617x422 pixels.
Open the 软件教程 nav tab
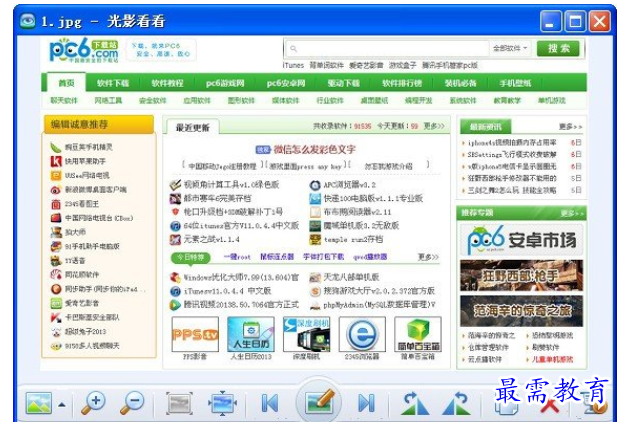pos(168,83)
